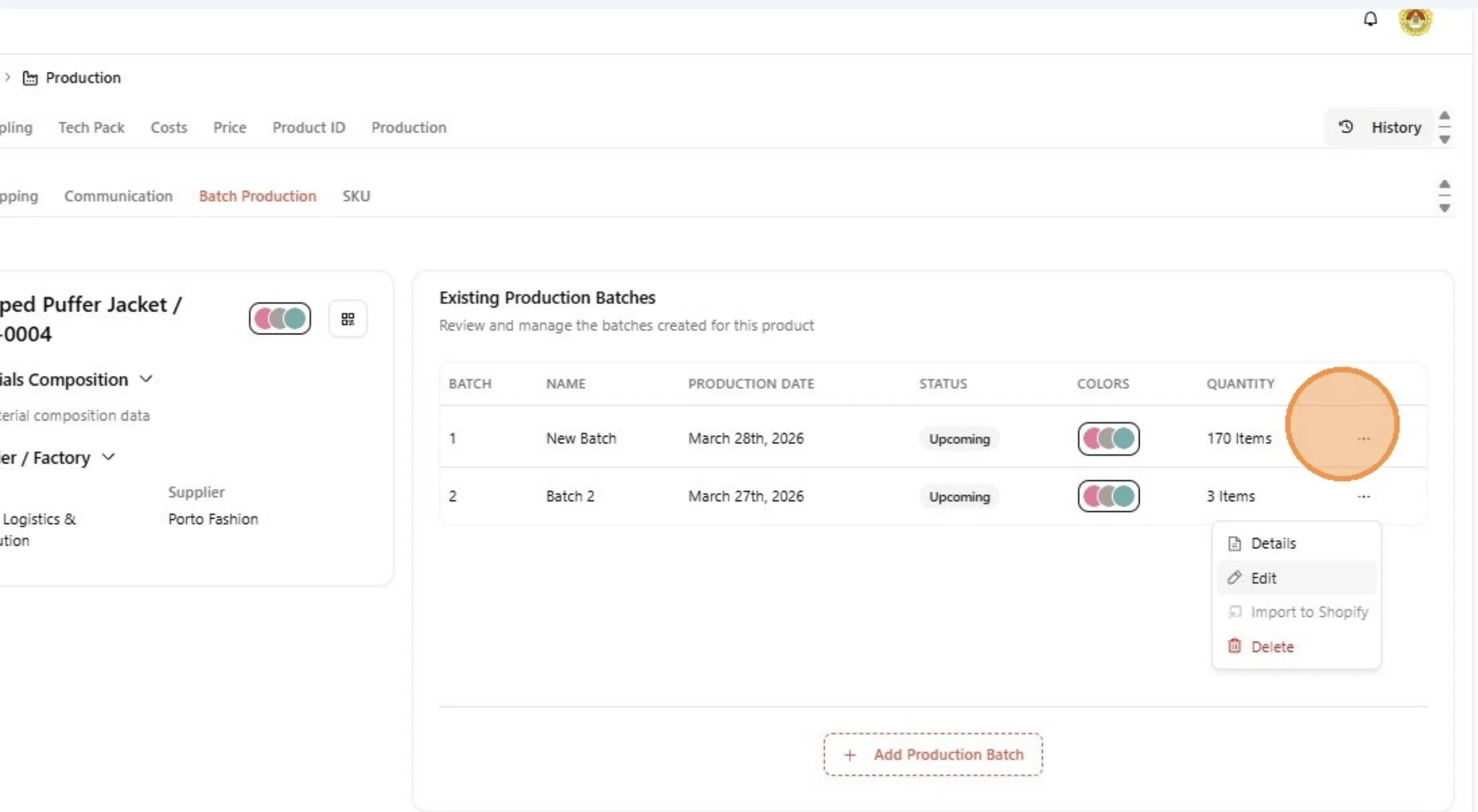
Task: Open the three-dot menu for New Batch
Action: click(1363, 438)
